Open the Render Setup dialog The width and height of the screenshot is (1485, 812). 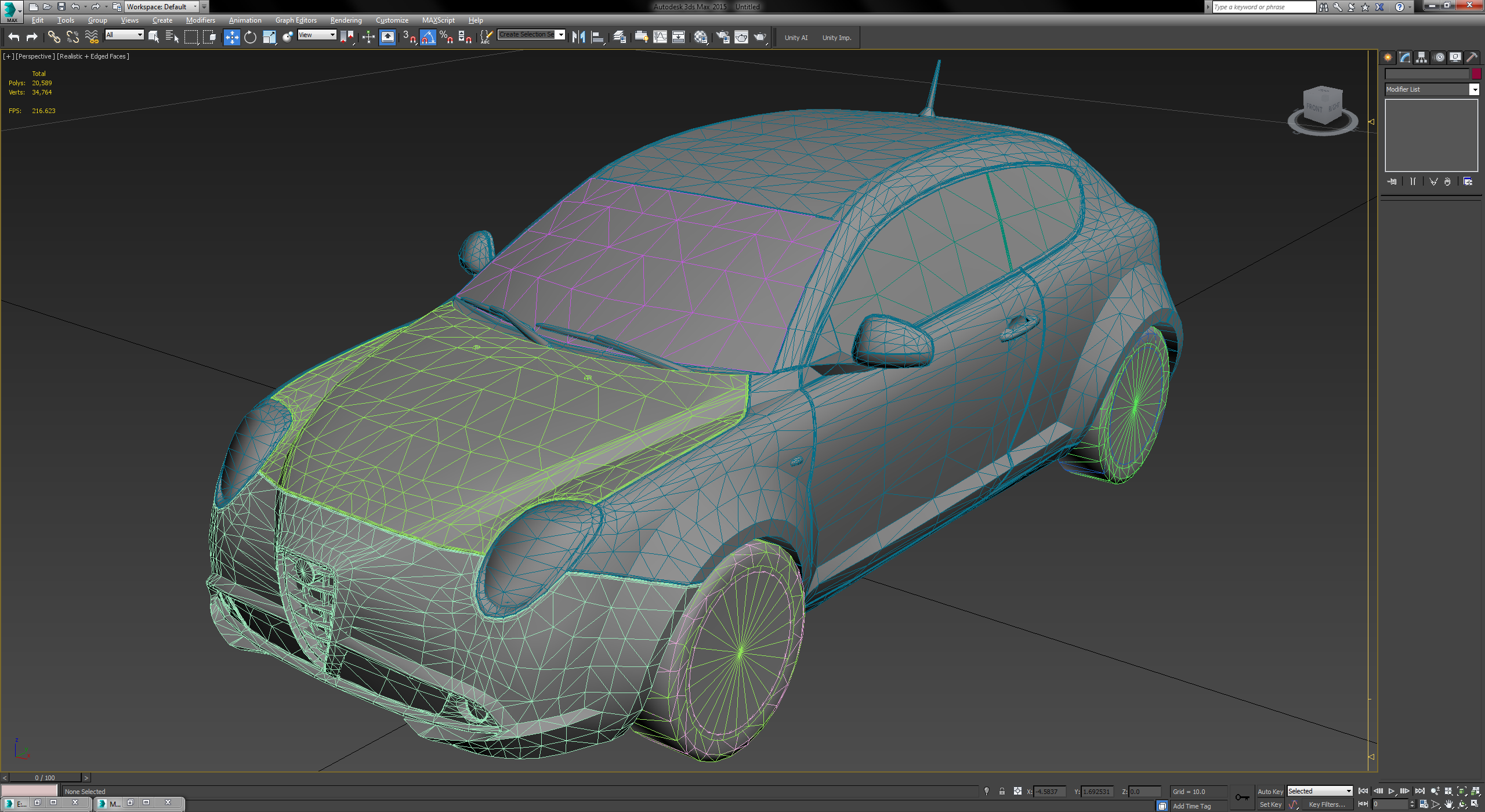(x=723, y=37)
